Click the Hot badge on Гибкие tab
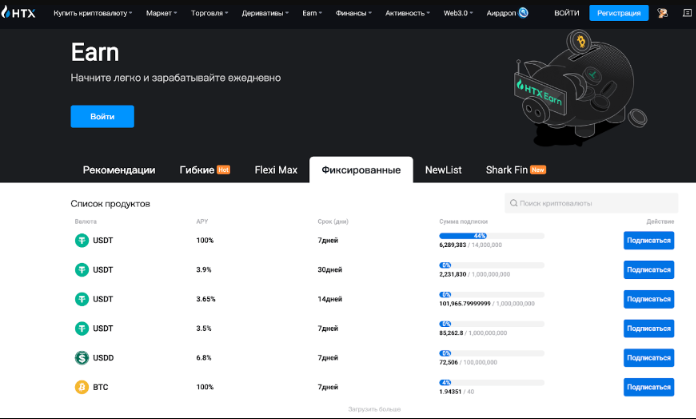The width and height of the screenshot is (696, 419). [223, 170]
